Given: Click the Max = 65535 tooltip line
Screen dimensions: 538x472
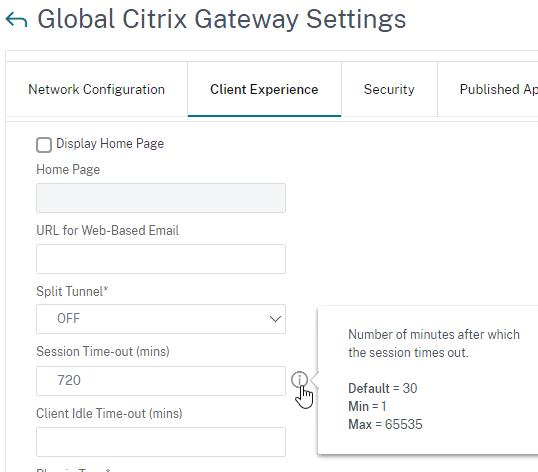Looking at the screenshot, I should 385,424.
